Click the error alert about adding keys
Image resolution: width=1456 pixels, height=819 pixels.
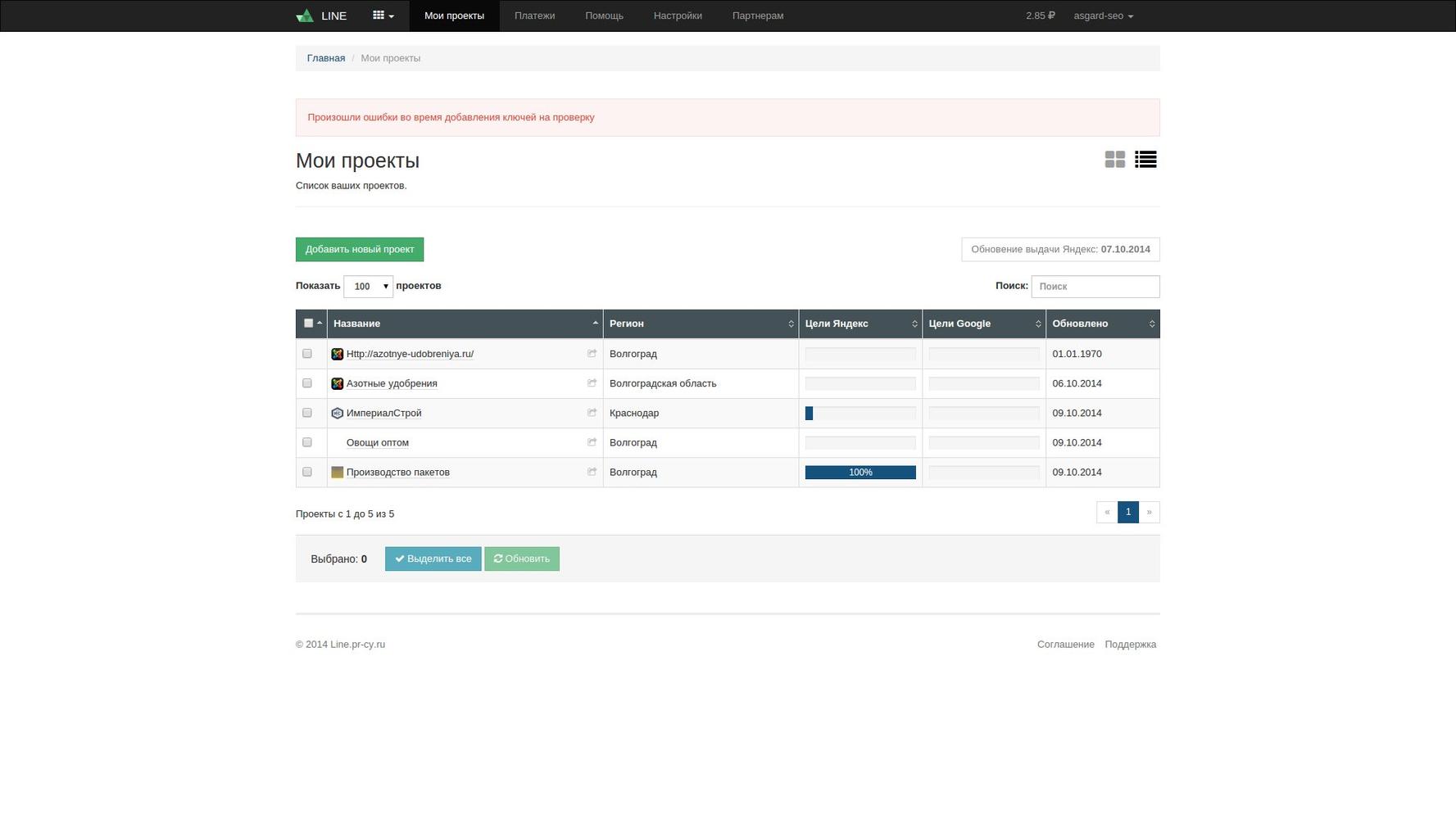click(728, 117)
